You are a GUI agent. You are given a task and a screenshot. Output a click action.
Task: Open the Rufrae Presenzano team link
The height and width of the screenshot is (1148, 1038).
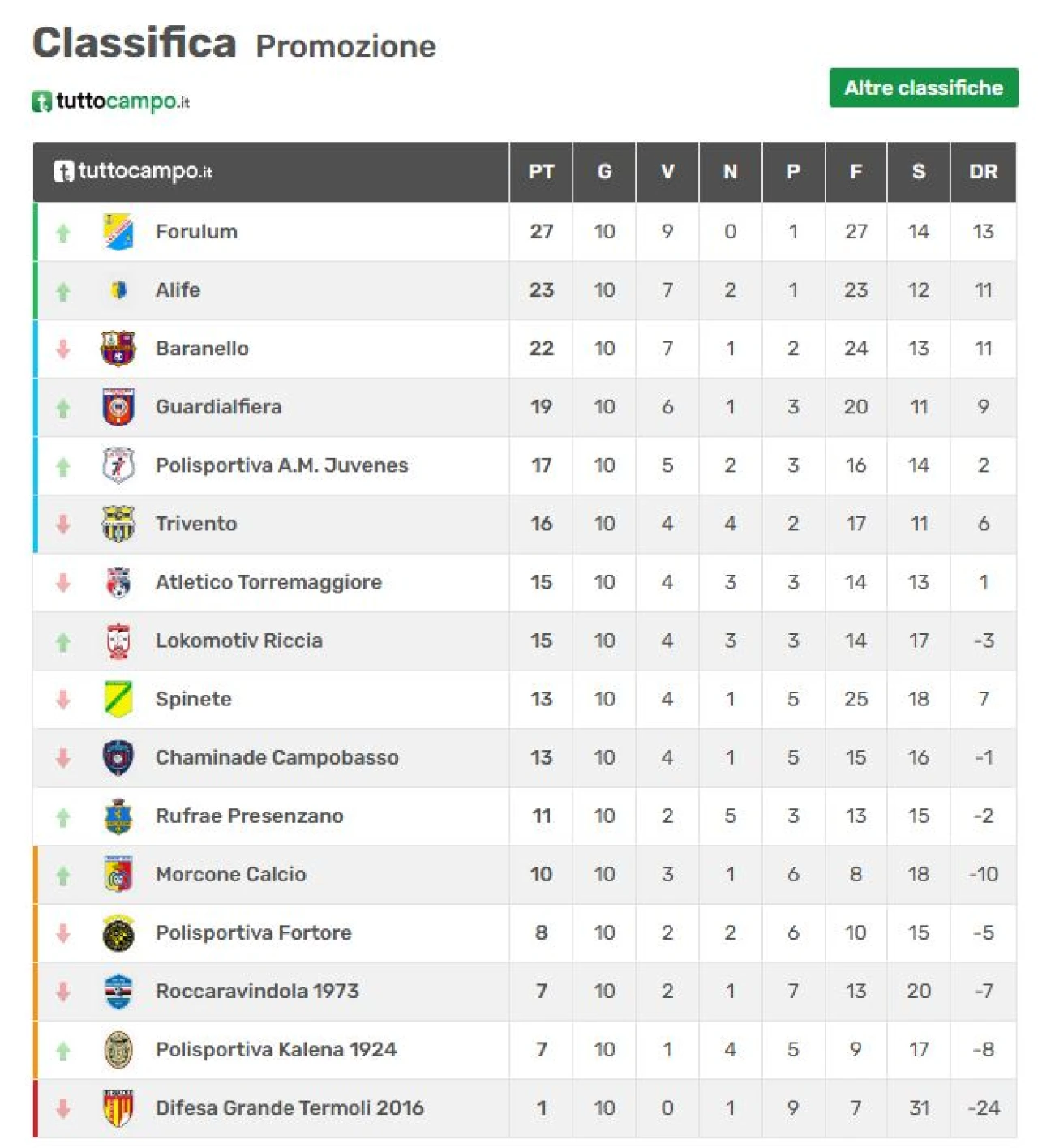point(250,816)
